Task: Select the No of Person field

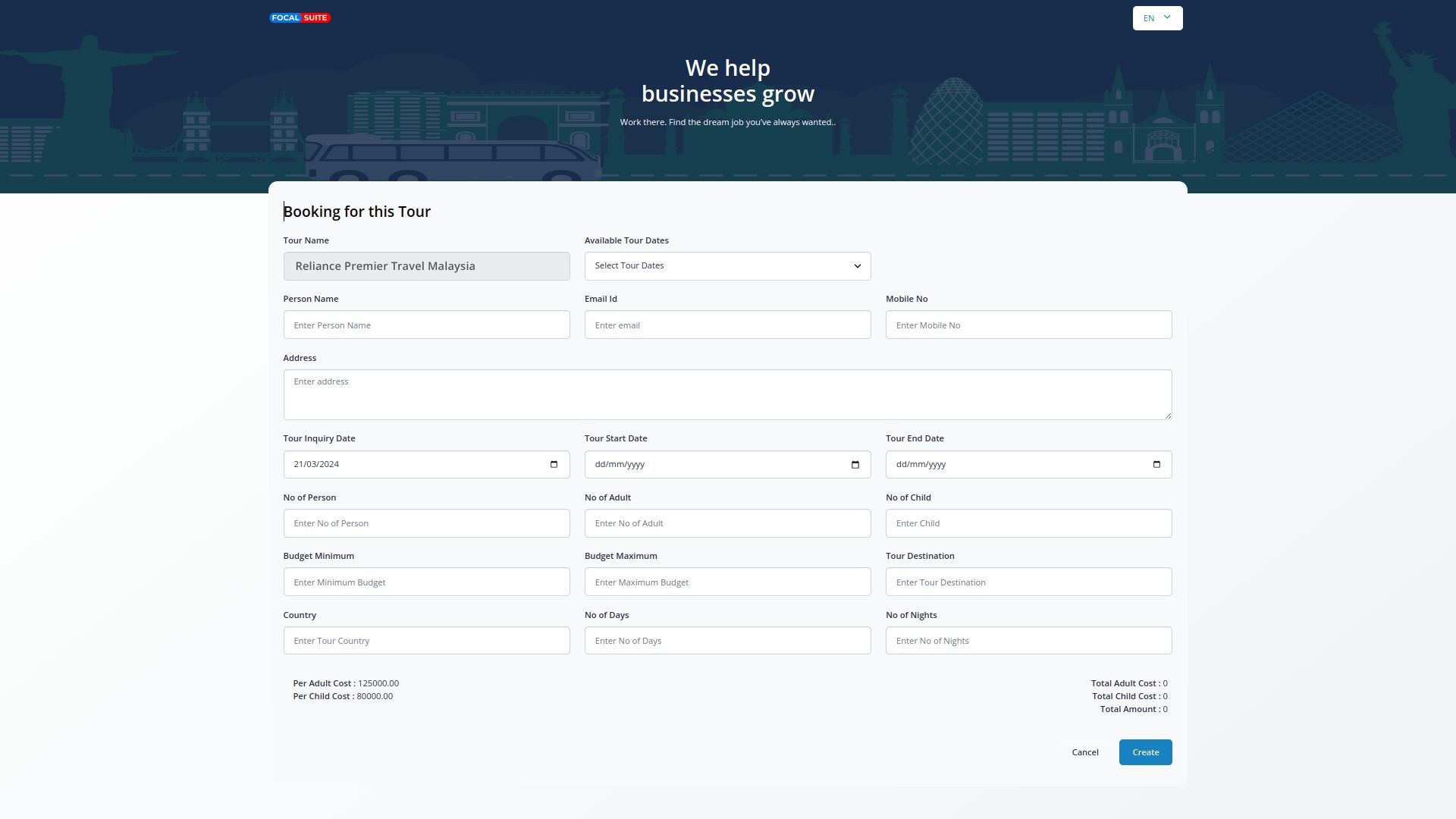Action: click(426, 523)
